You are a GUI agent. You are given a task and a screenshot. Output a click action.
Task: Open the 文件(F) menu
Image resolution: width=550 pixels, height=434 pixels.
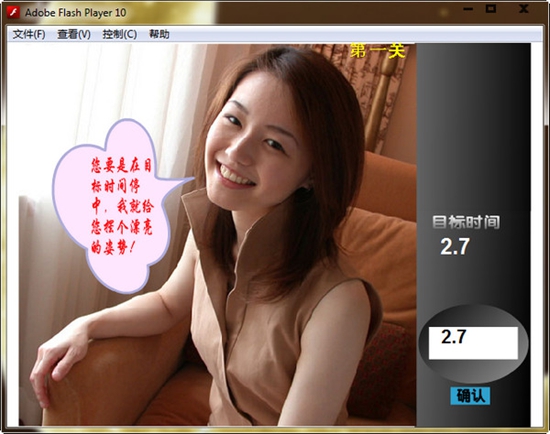coord(29,34)
